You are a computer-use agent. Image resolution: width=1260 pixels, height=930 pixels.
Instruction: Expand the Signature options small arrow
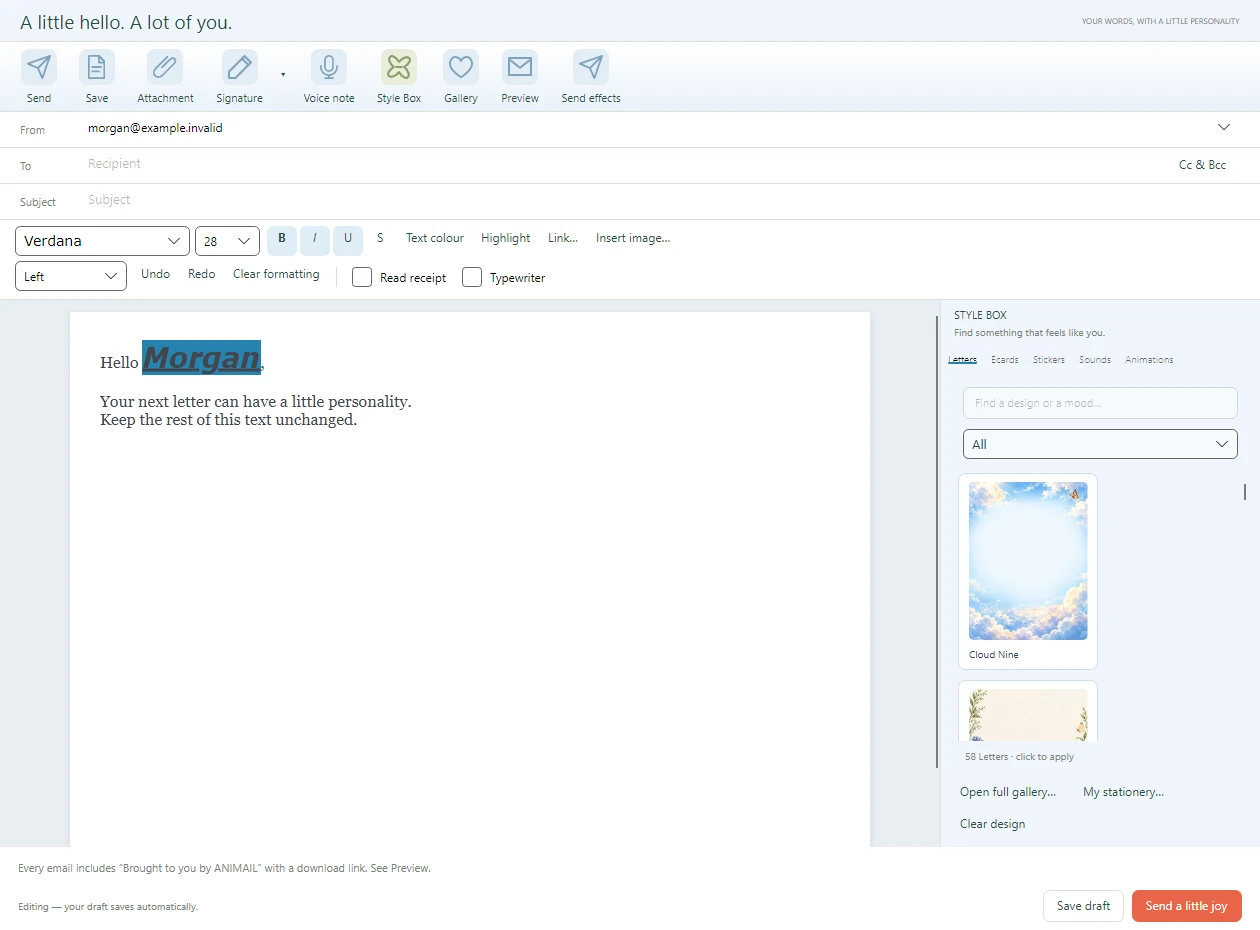[x=283, y=75]
